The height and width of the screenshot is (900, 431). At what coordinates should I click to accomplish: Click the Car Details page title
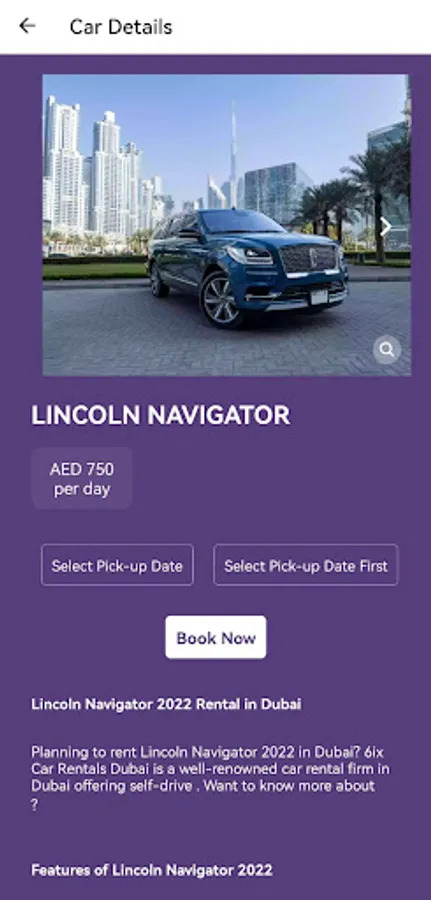[x=121, y=26]
